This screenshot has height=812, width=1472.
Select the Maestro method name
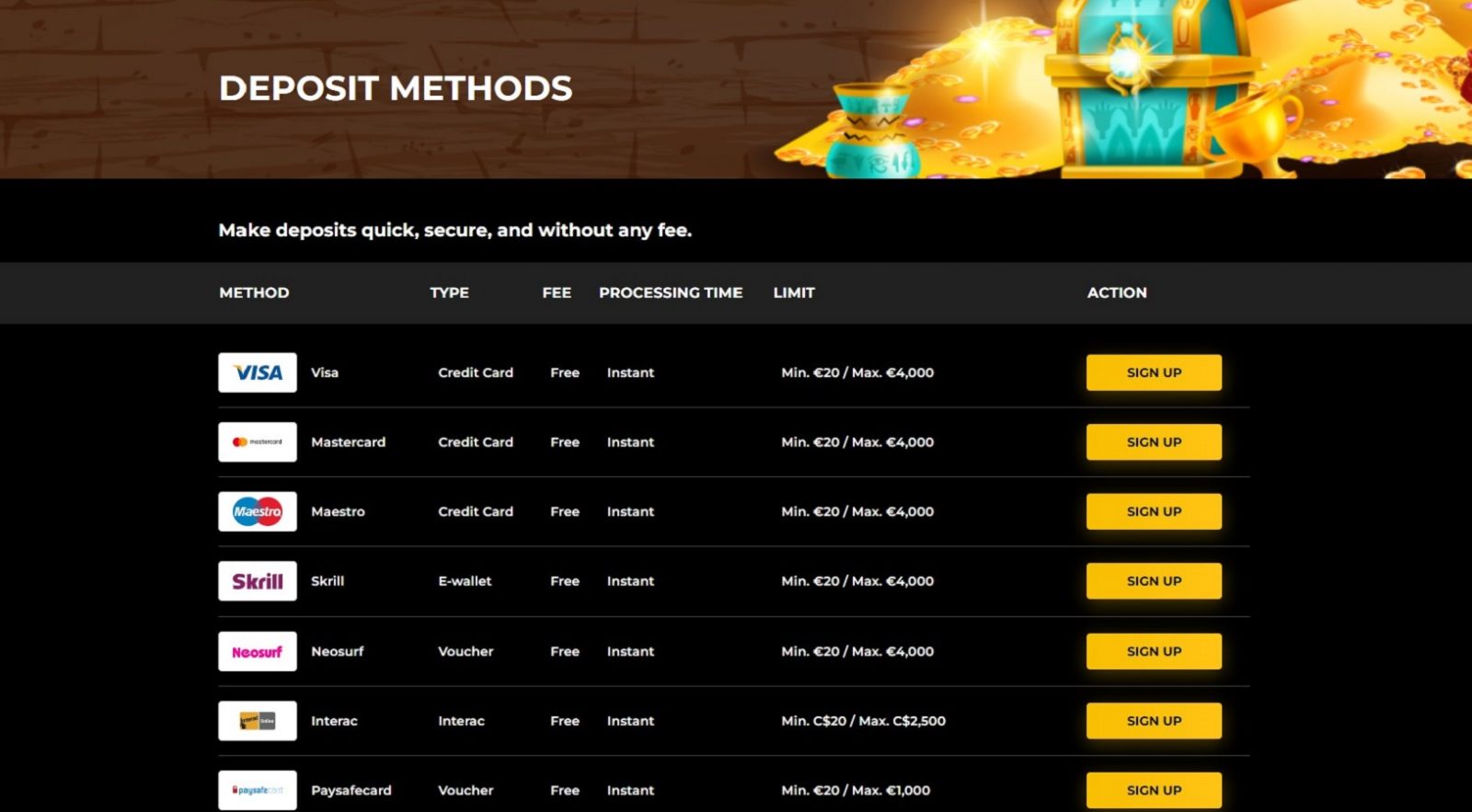338,511
